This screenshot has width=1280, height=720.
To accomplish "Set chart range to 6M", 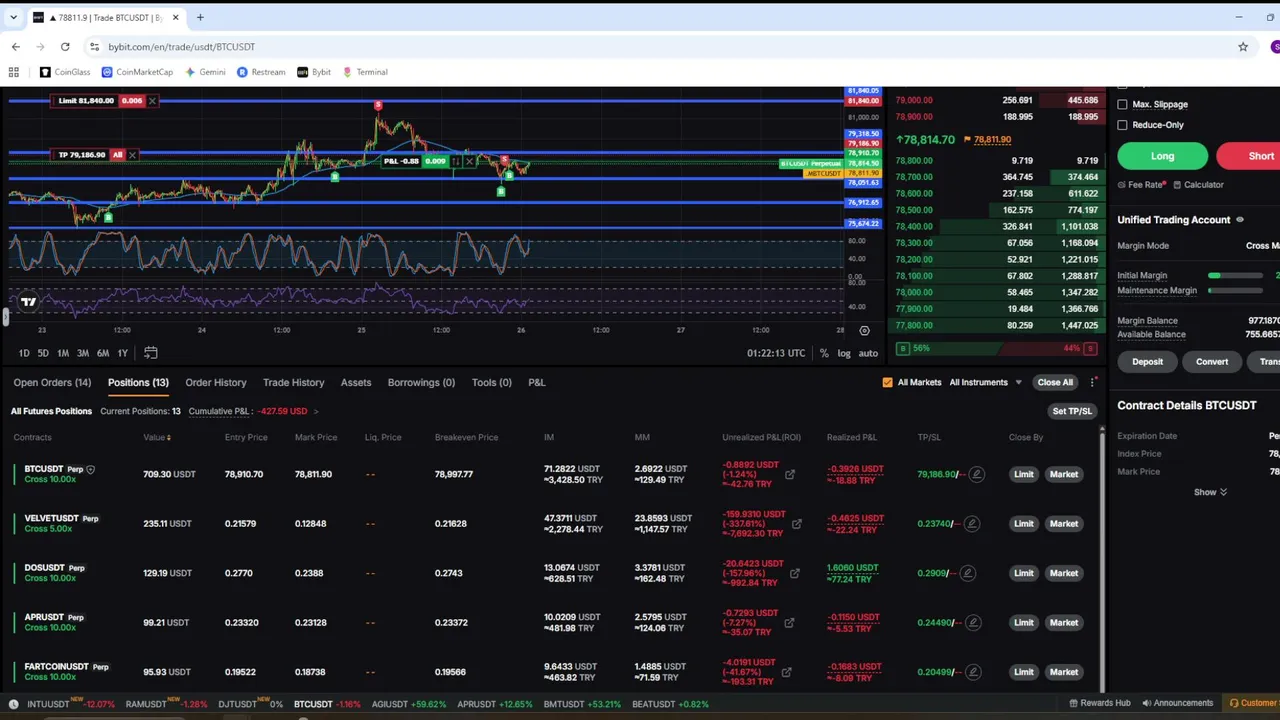I will 103,353.
